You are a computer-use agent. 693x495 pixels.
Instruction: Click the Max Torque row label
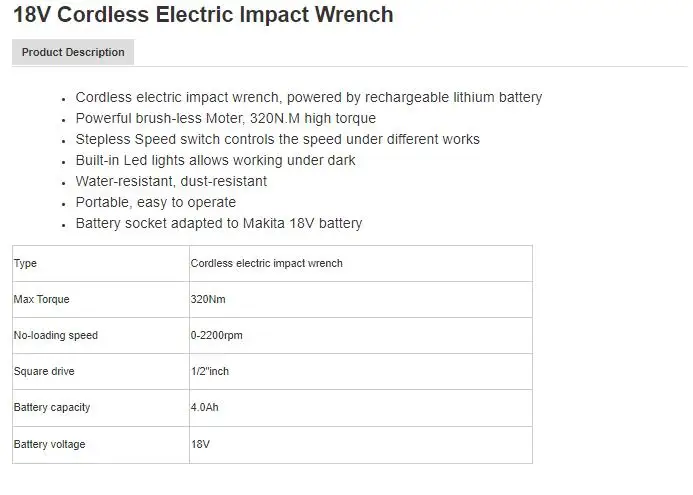point(41,299)
